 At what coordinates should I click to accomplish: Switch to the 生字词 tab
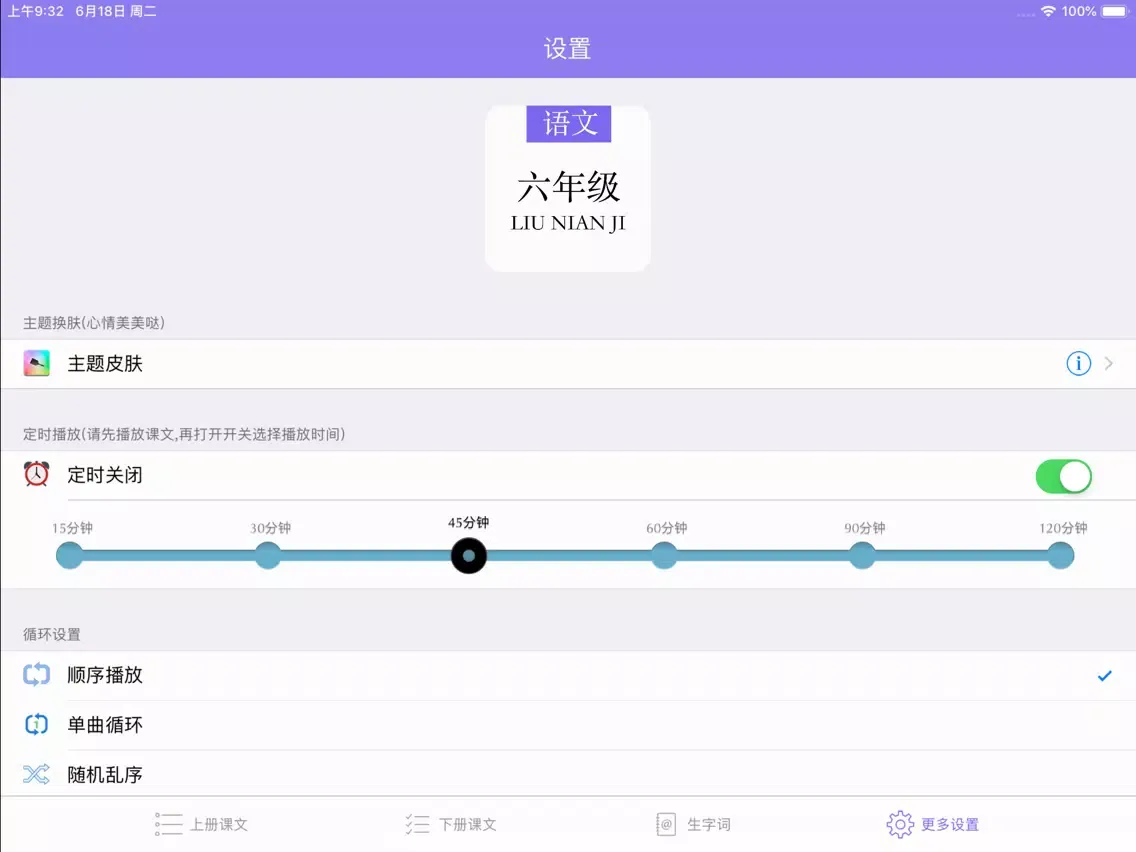(693, 824)
